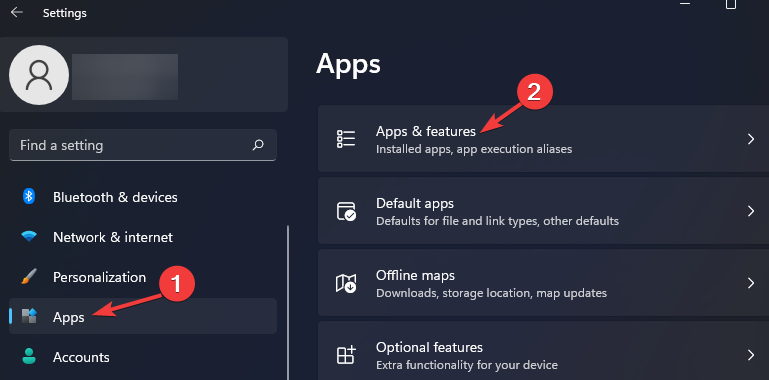Expand Apps & features chevron arrow
The height and width of the screenshot is (380, 769).
tap(750, 139)
